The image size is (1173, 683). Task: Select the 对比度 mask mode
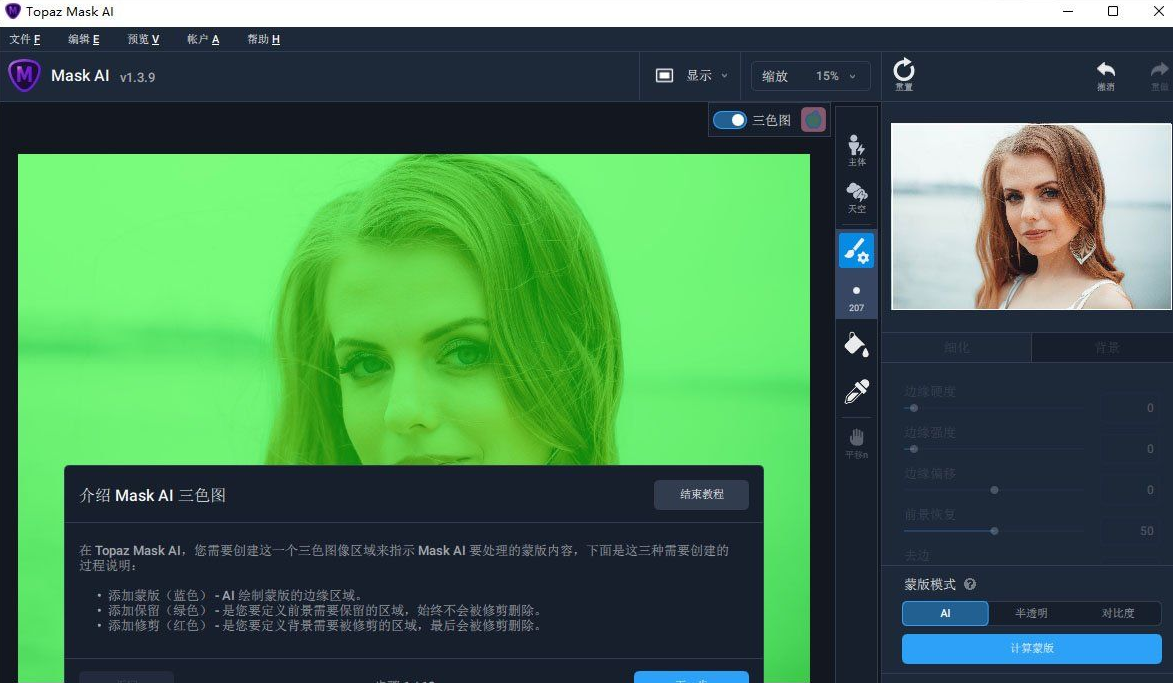1118,613
